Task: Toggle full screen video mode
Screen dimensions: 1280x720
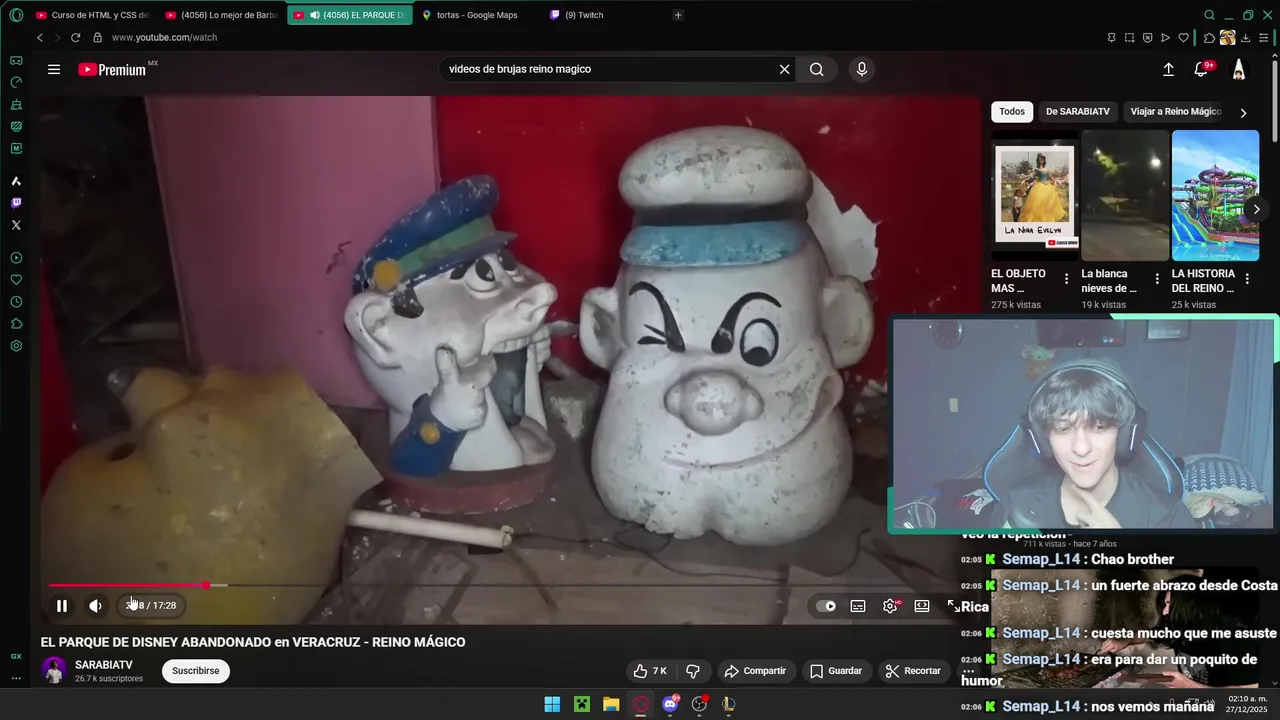Action: coord(953,605)
